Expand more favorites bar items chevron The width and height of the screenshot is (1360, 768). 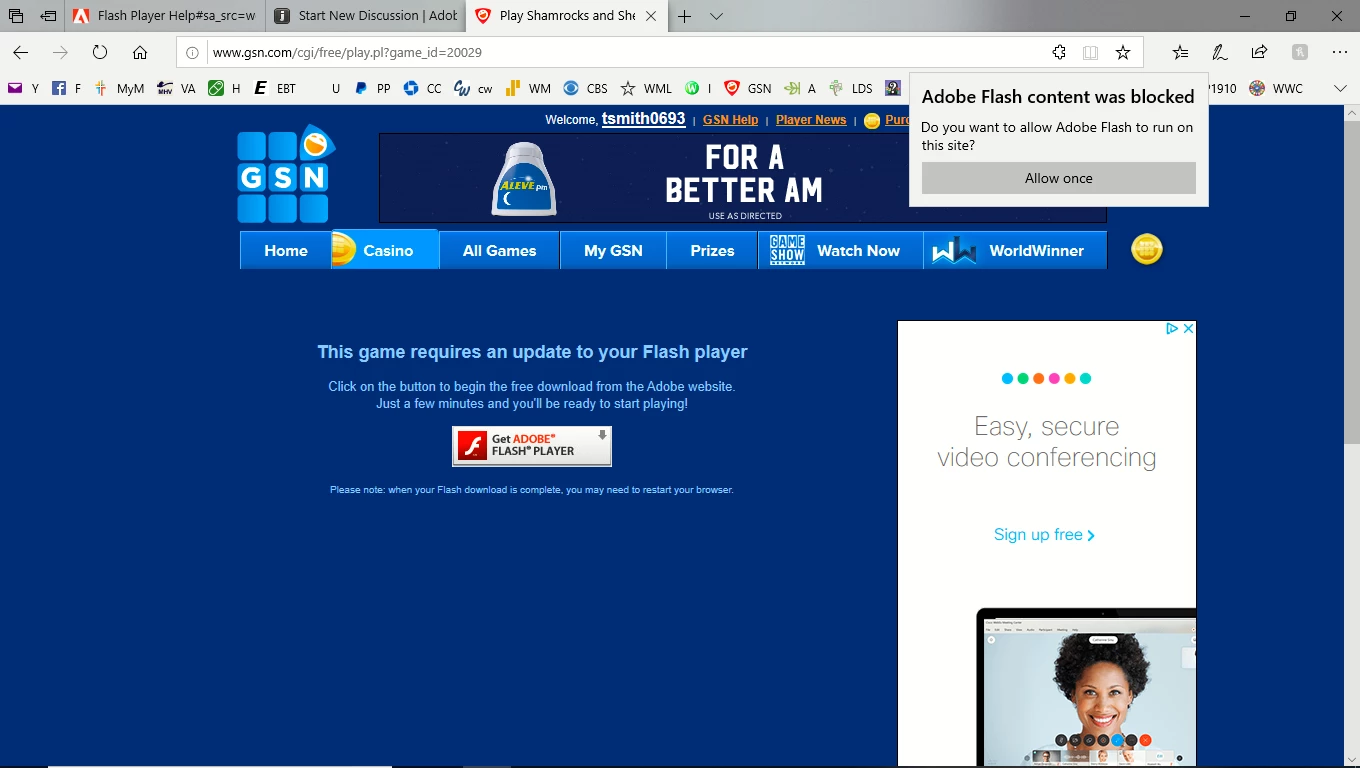pyautogui.click(x=1340, y=88)
